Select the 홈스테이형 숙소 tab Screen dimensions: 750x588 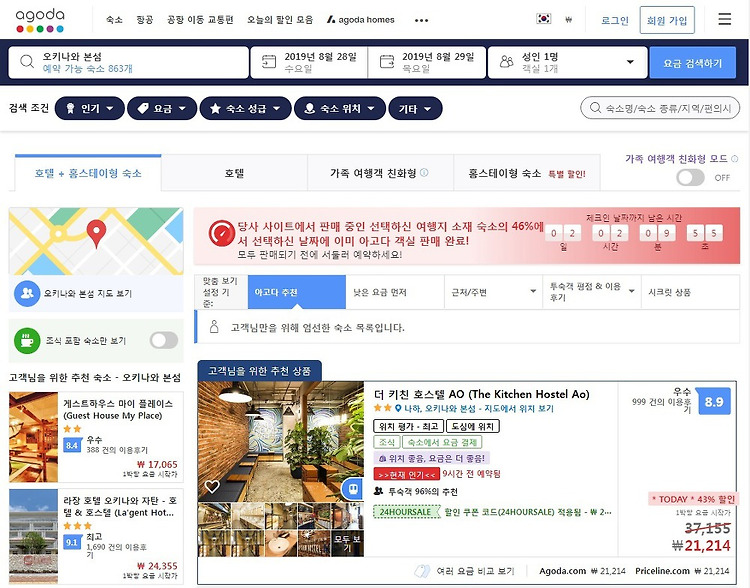pos(527,173)
